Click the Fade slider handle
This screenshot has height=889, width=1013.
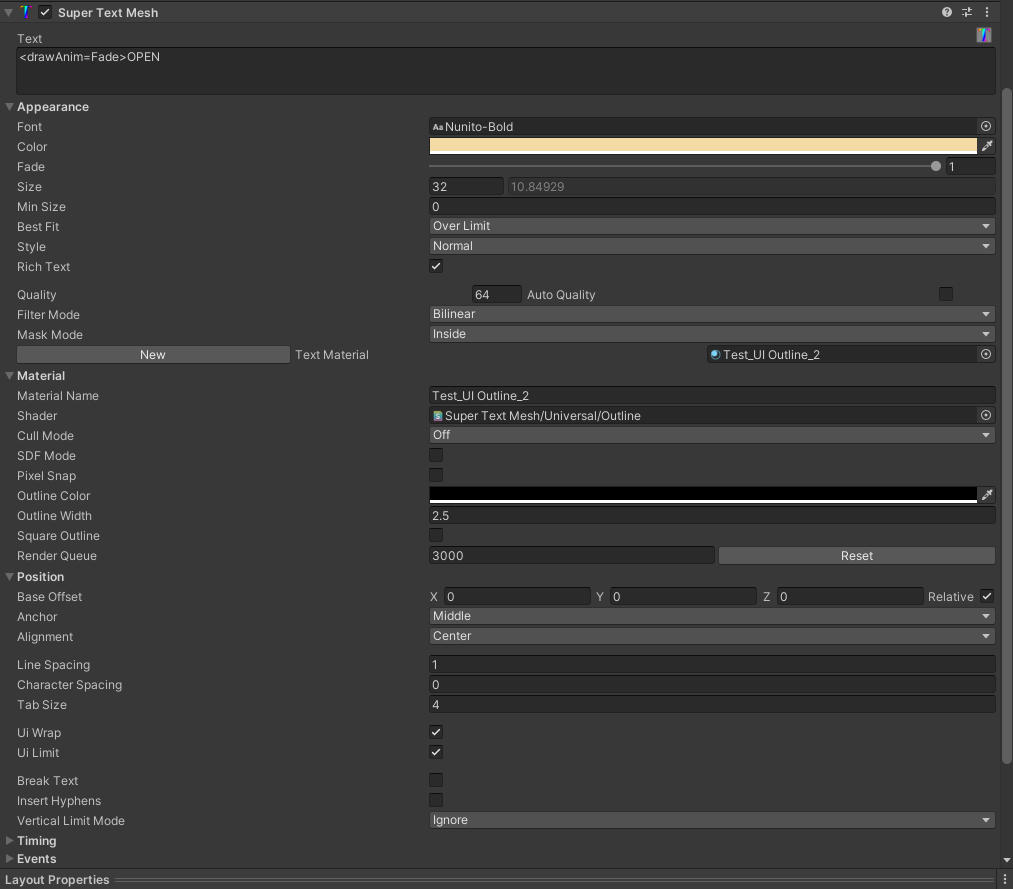(x=935, y=167)
